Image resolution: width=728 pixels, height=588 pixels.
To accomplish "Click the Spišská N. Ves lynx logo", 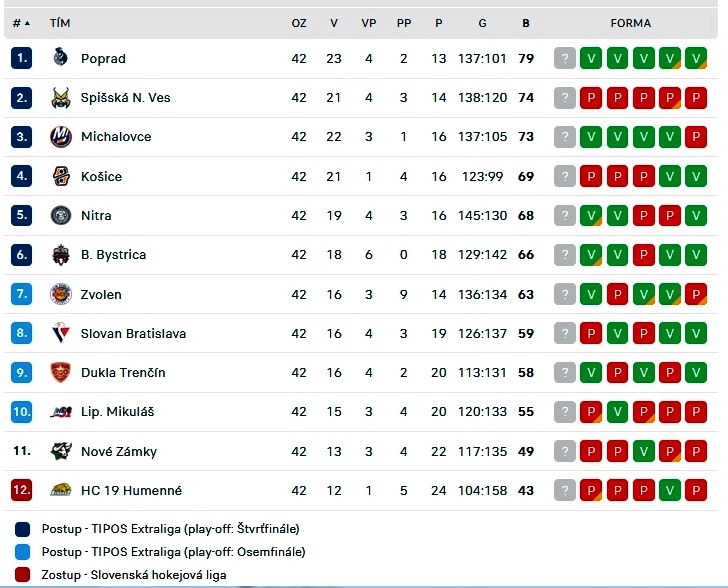I will (61, 98).
